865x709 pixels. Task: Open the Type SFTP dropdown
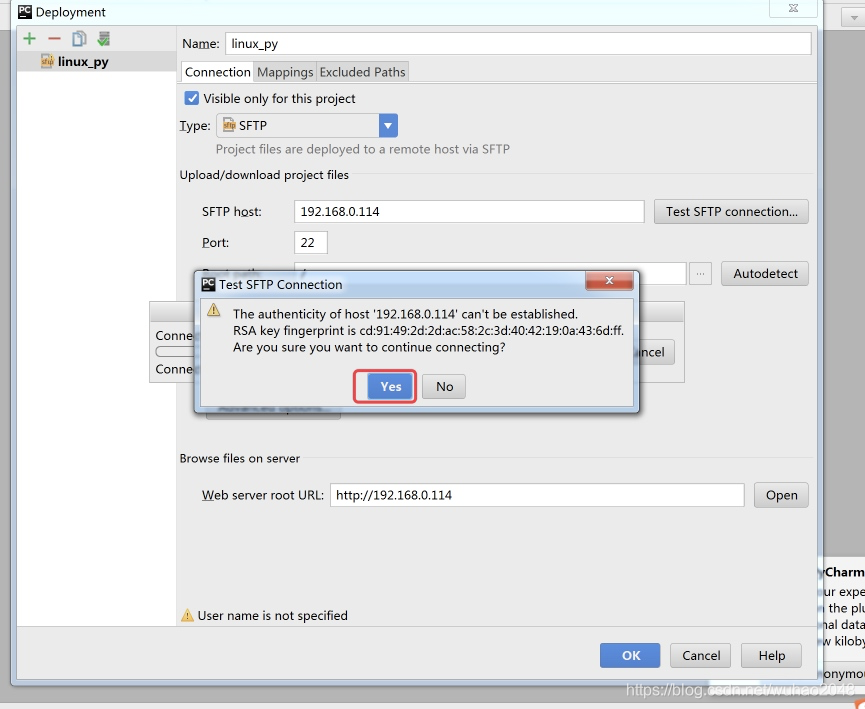click(307, 126)
